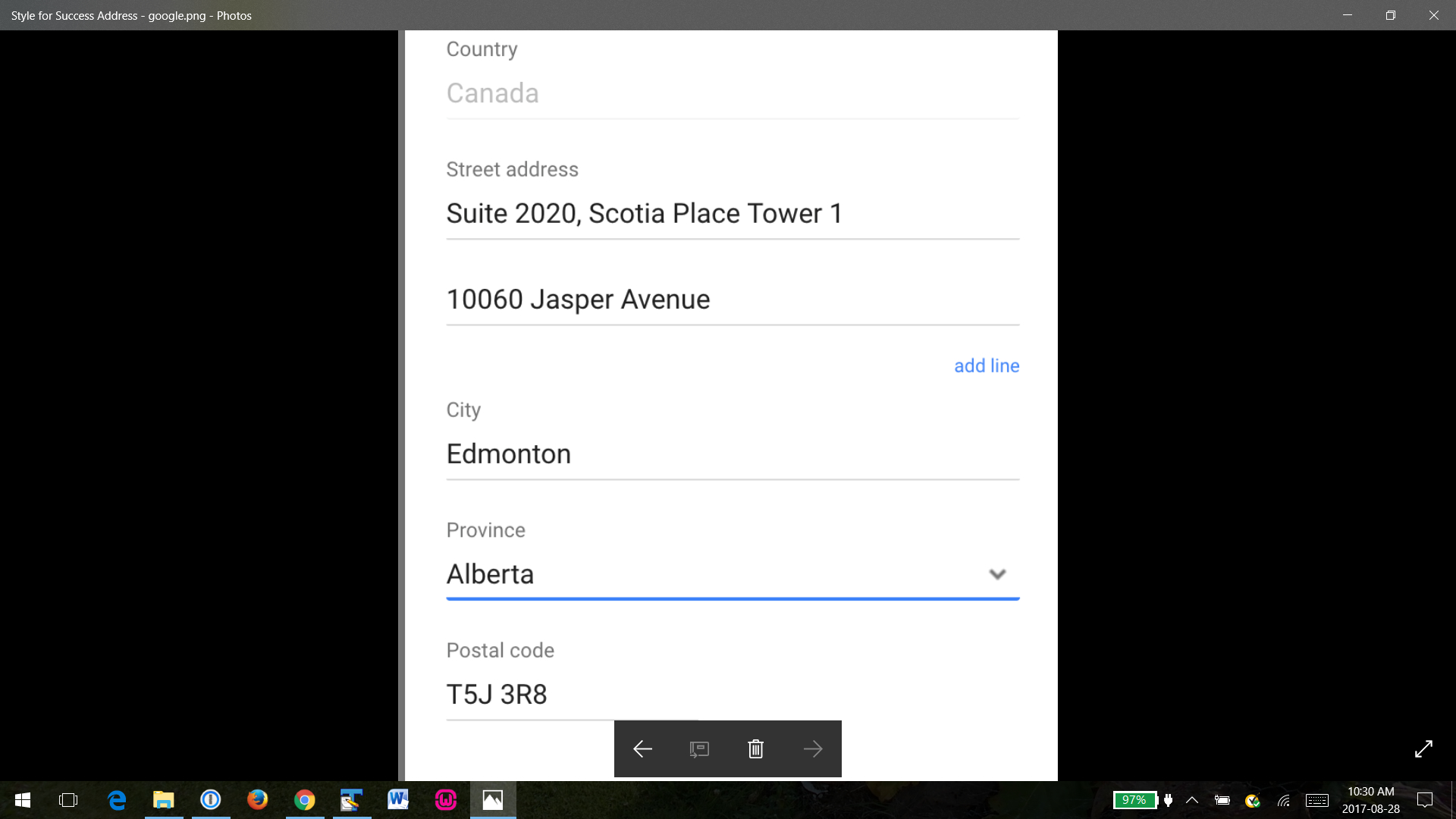
Task: Open Microsoft Edge from taskbar
Action: 117,800
